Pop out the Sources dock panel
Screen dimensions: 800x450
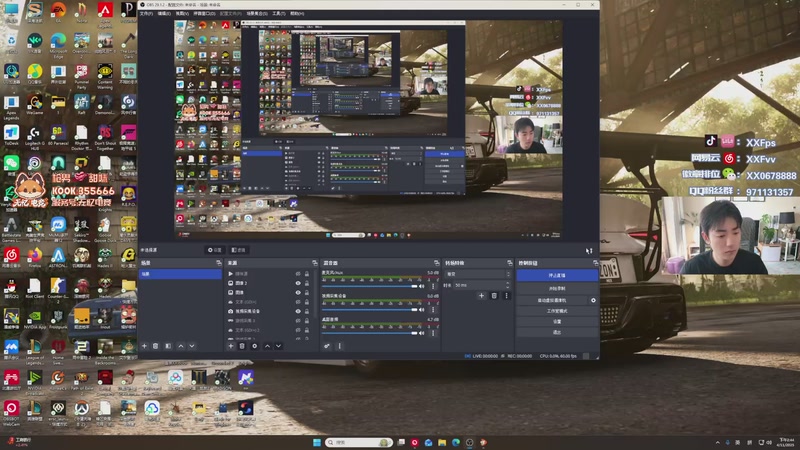314,263
